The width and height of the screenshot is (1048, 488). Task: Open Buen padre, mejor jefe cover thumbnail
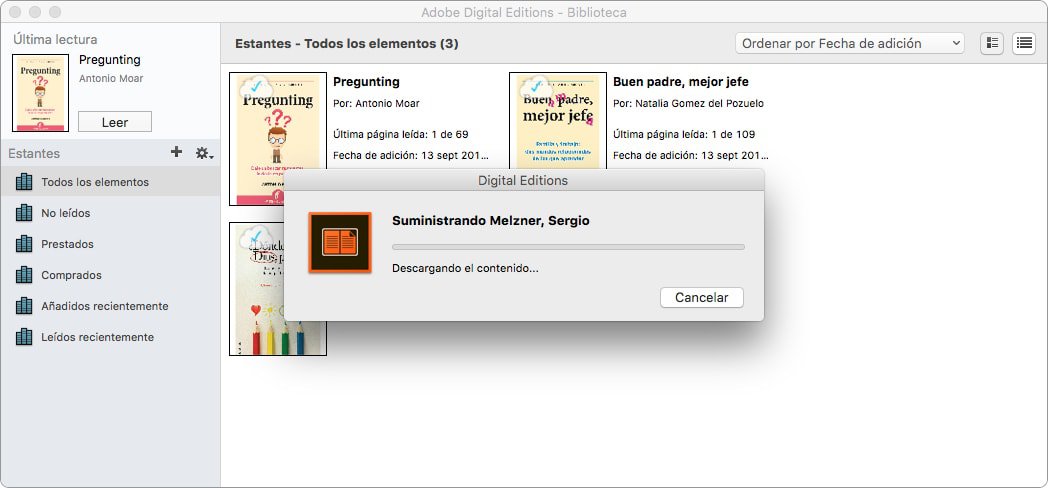pos(557,121)
